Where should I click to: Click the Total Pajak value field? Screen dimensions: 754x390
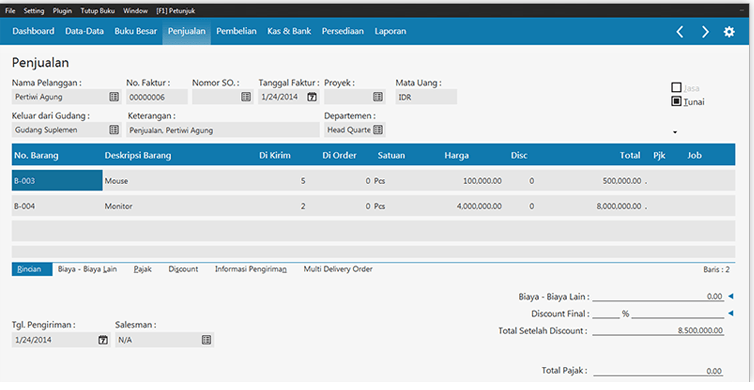658,371
